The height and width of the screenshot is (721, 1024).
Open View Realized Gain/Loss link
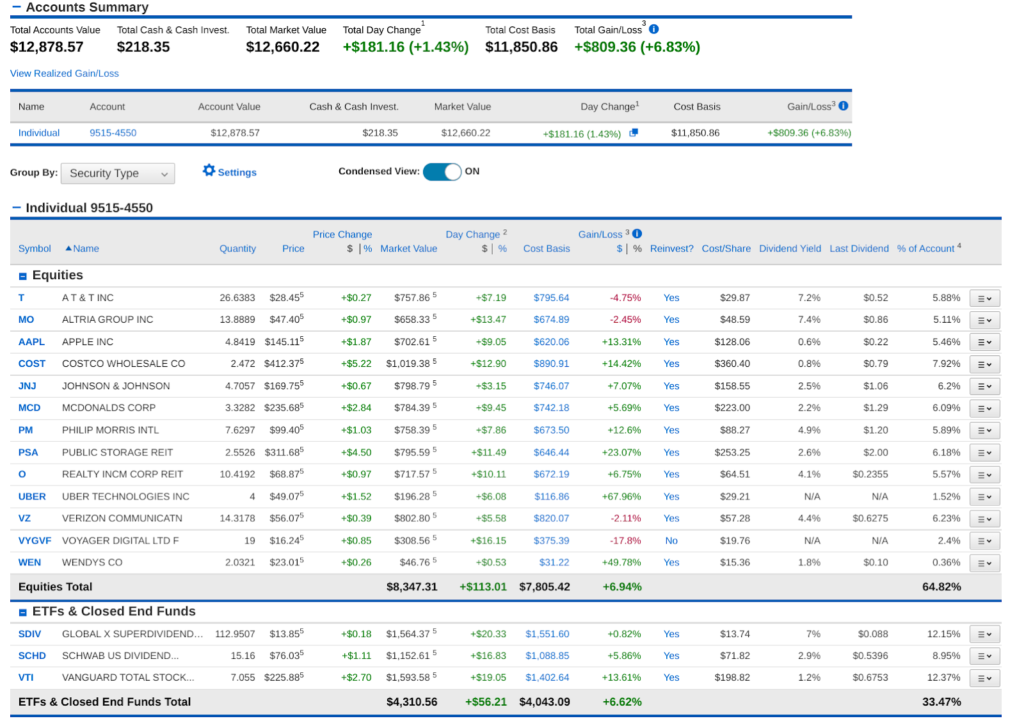coord(64,73)
